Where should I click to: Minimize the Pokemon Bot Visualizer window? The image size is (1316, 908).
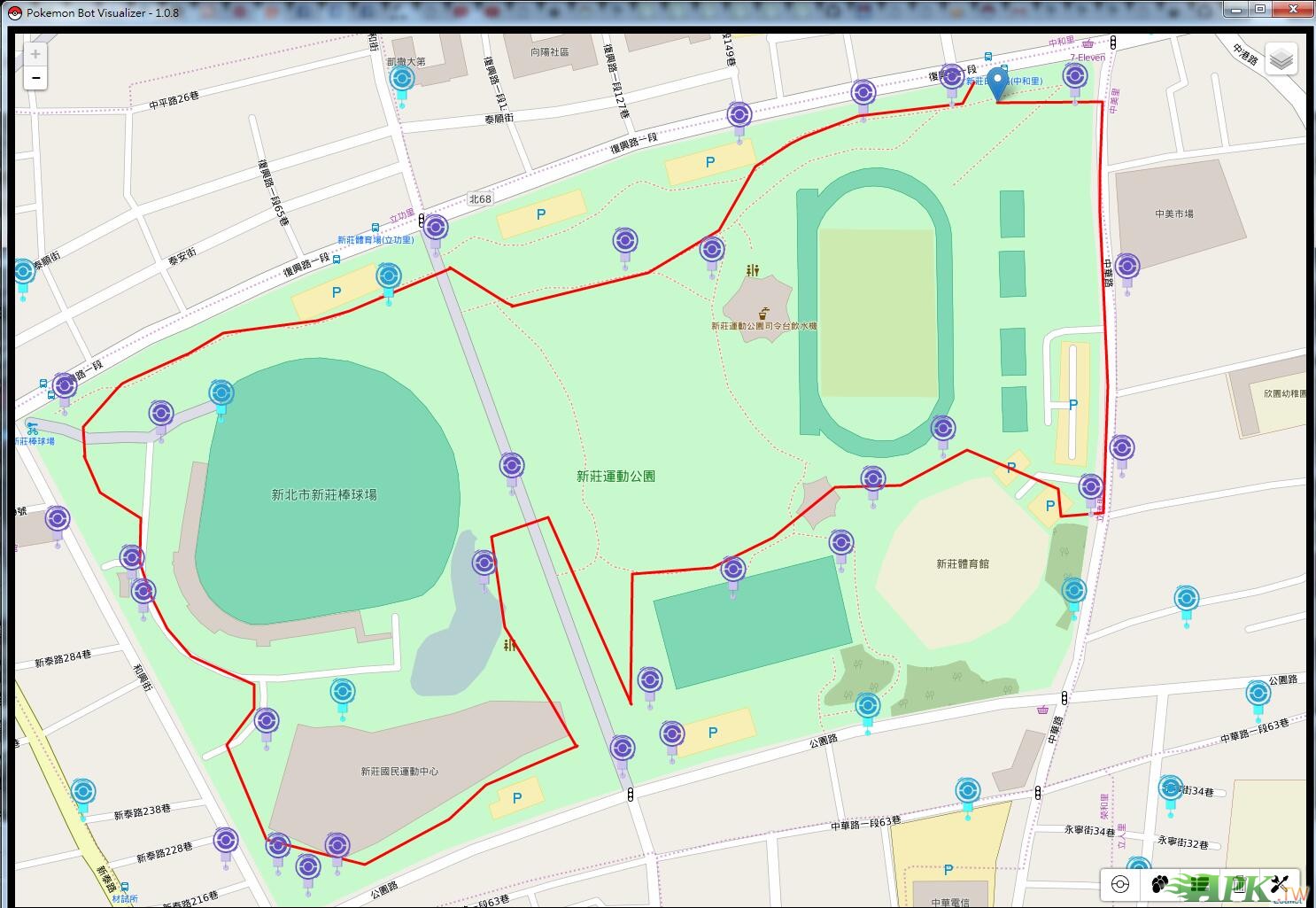[1238, 9]
